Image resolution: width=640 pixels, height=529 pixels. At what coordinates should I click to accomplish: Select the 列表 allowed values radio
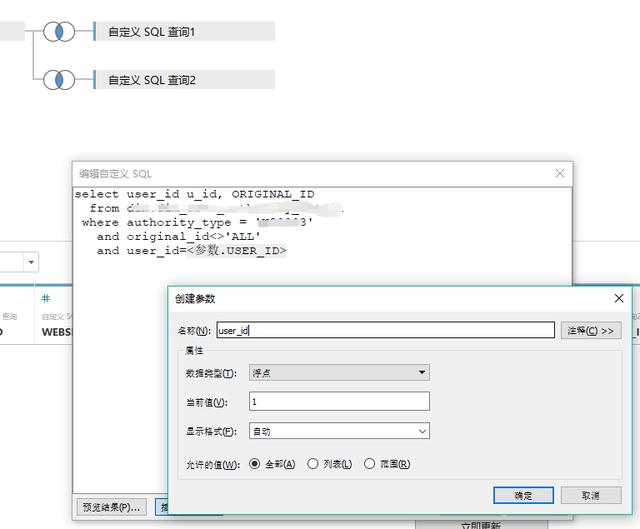coord(330,464)
